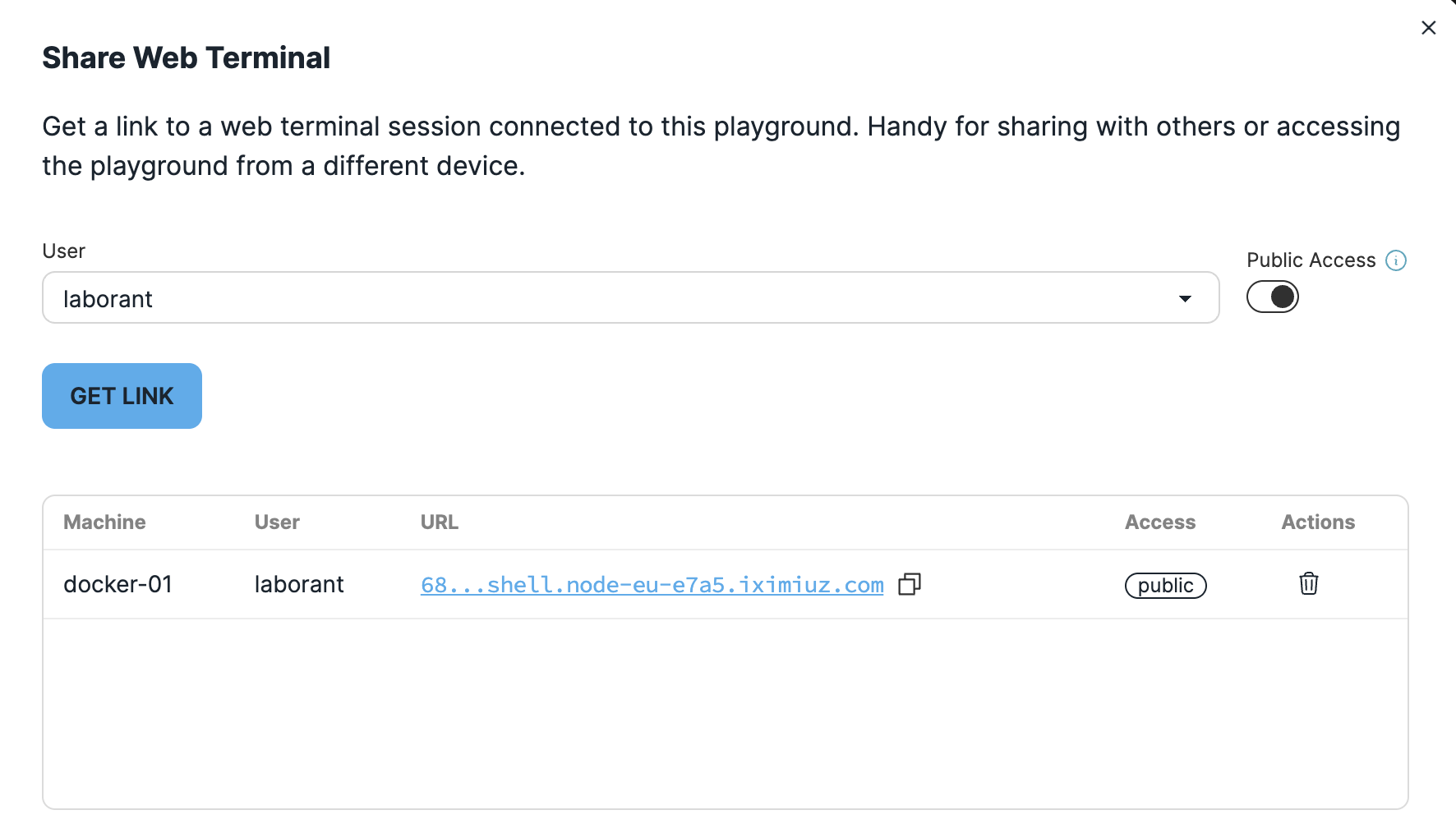The width and height of the screenshot is (1456, 833).
Task: Click the User column header
Action: tap(277, 522)
